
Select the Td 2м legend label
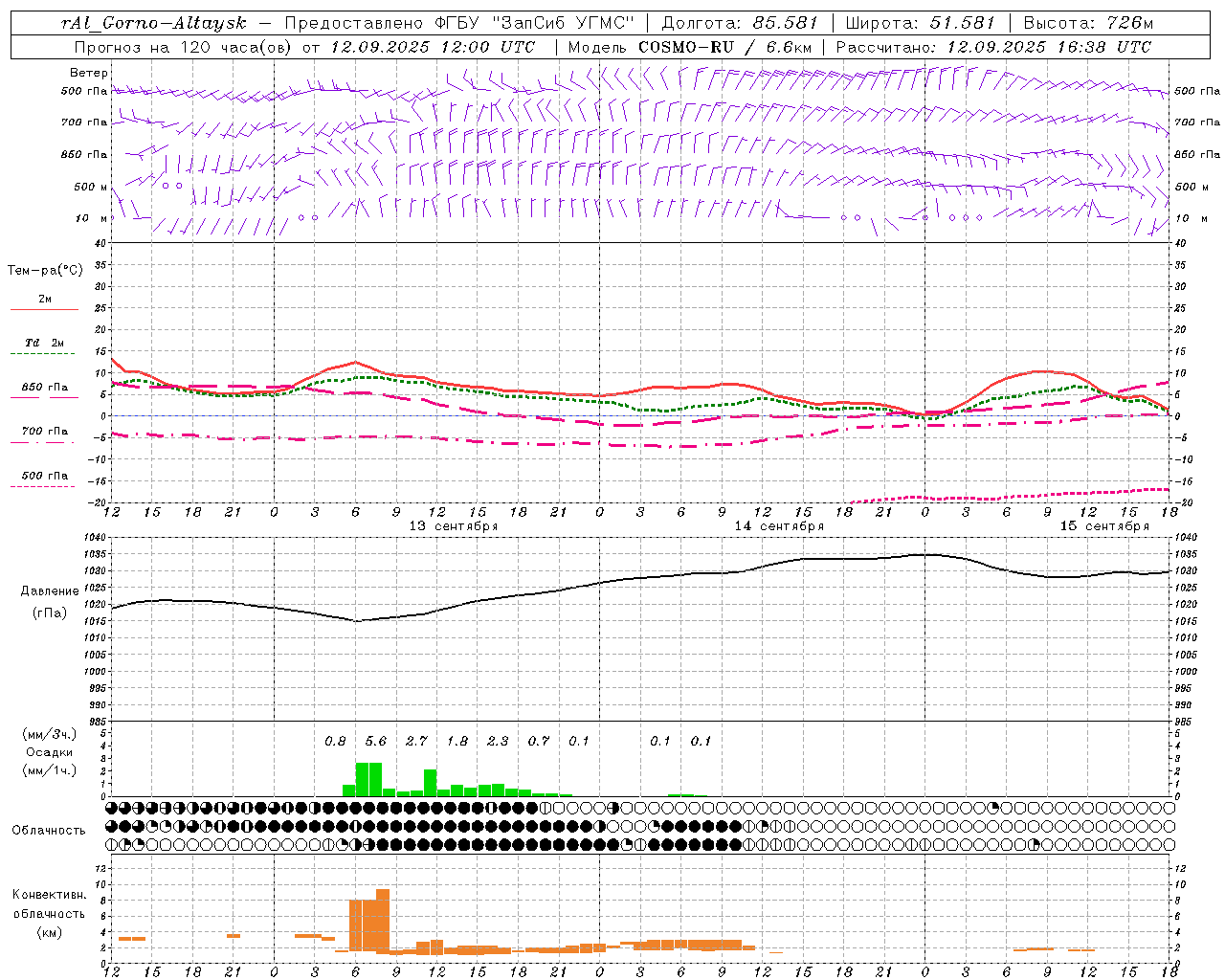coord(45,343)
